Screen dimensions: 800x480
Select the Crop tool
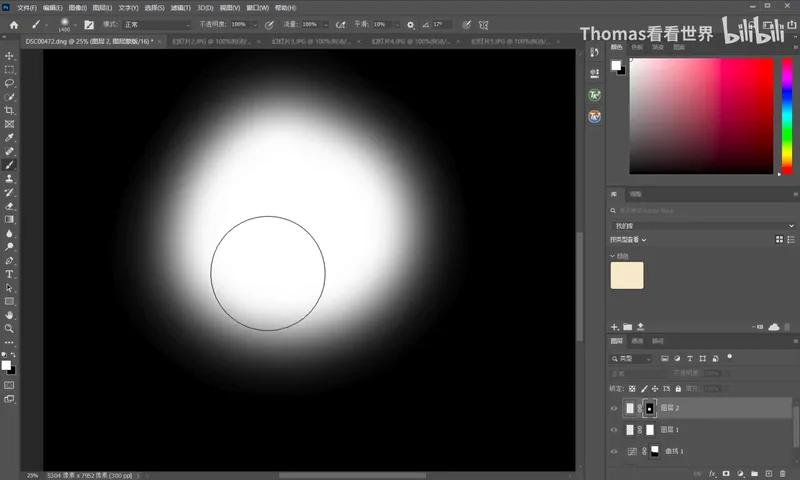(9, 110)
